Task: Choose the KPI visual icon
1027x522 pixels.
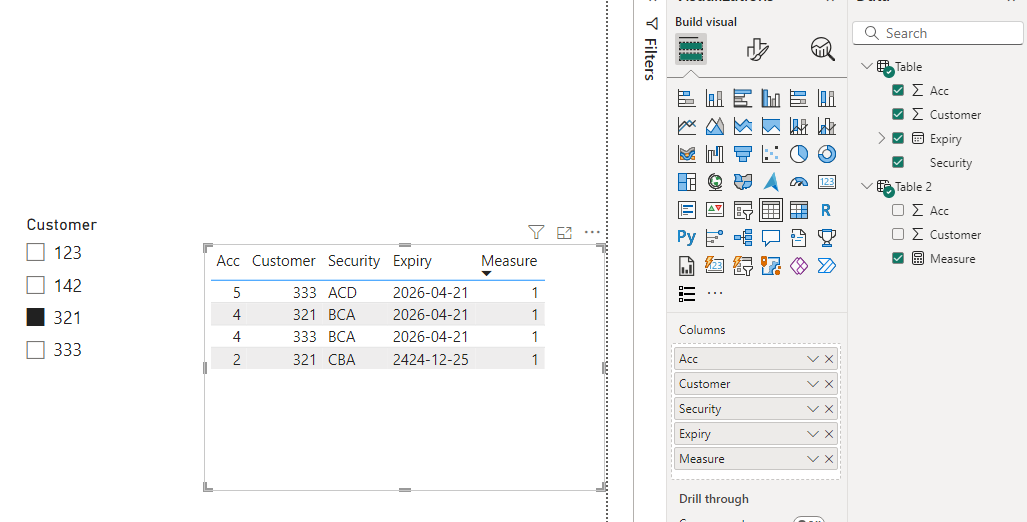Action: [x=715, y=210]
